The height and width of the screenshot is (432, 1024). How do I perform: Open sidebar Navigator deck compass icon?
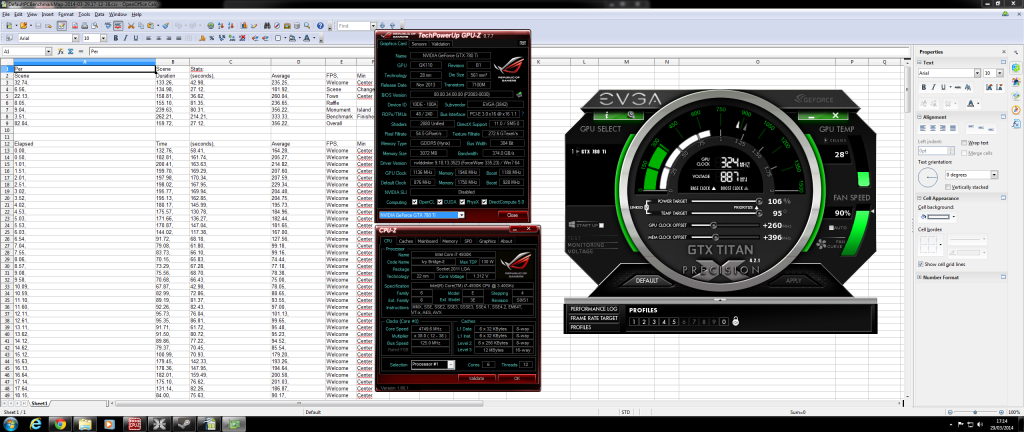pyautogui.click(x=1016, y=110)
